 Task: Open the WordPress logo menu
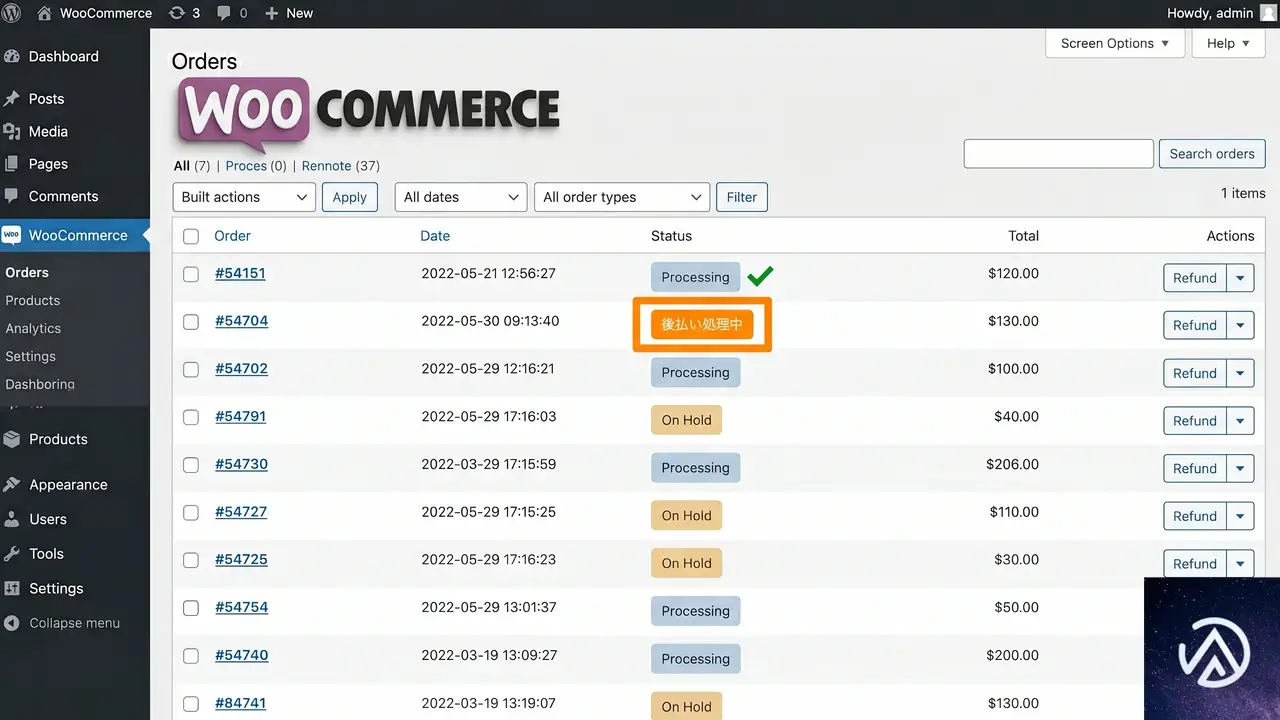(12, 13)
